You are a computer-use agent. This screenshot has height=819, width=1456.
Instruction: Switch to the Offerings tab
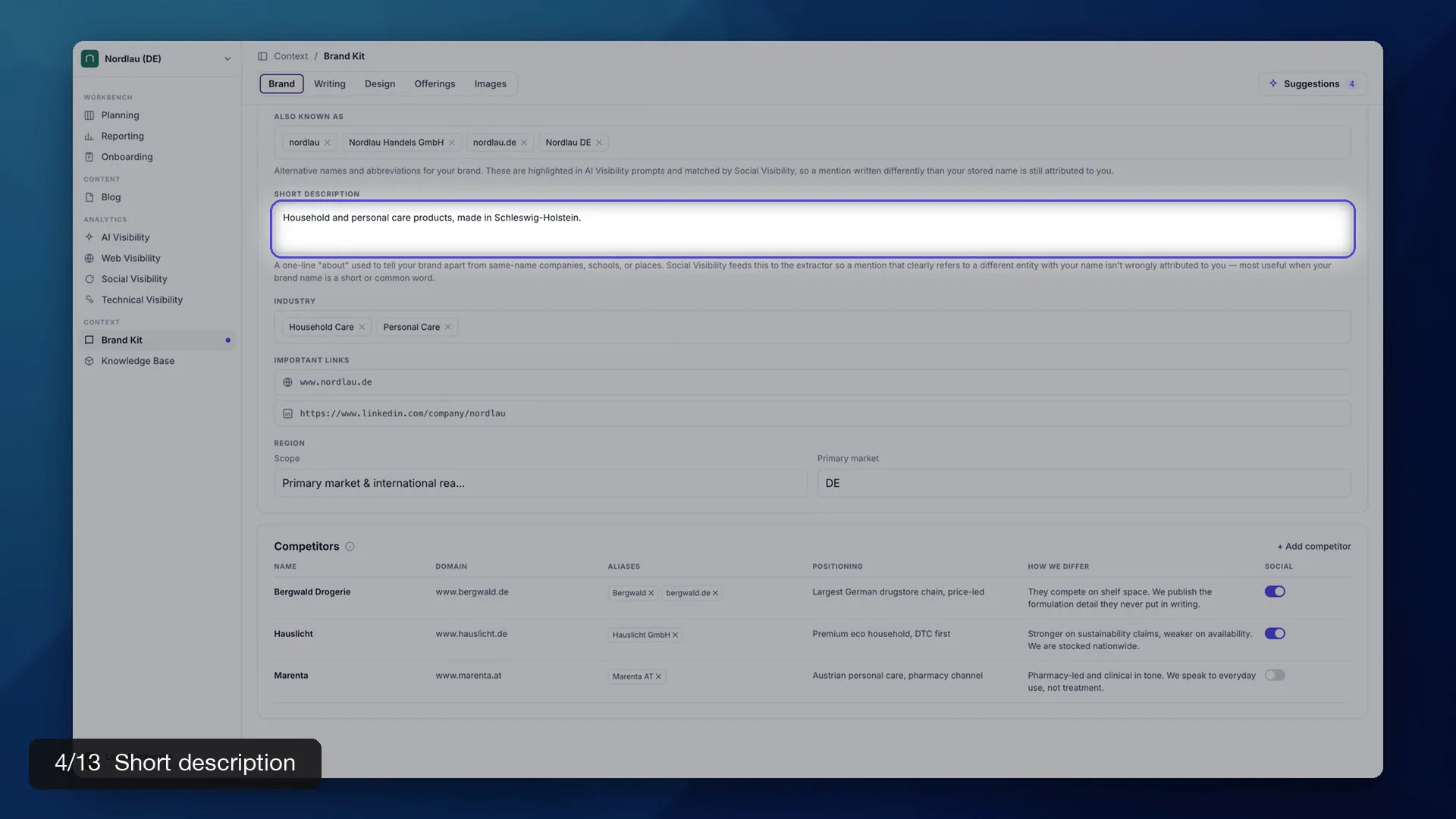[x=435, y=83]
